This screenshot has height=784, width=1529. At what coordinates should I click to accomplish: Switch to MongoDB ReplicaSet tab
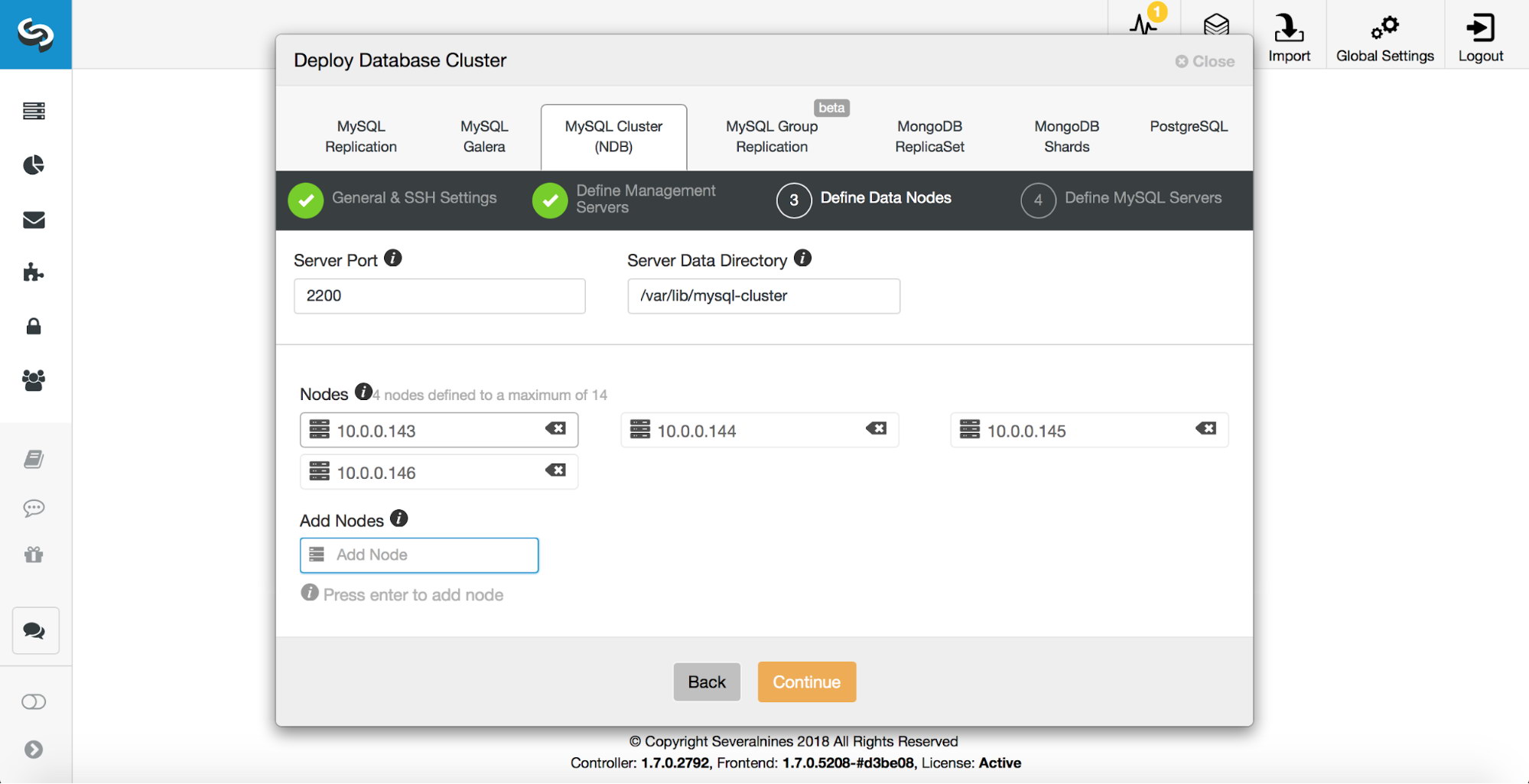pos(929,136)
